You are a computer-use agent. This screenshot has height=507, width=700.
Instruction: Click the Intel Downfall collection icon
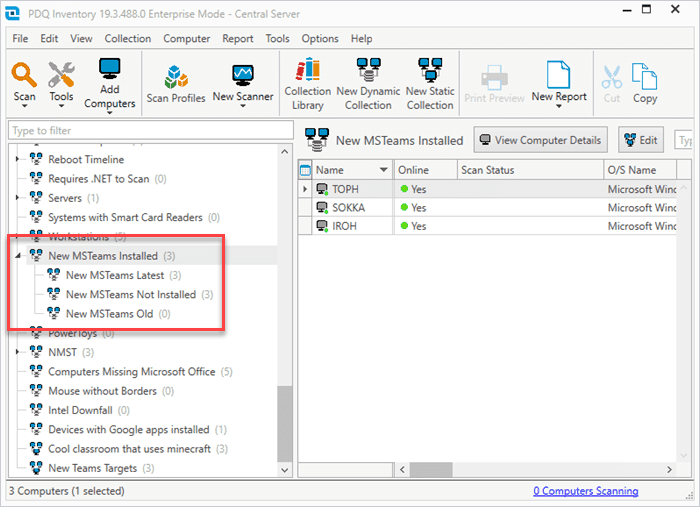click(36, 410)
